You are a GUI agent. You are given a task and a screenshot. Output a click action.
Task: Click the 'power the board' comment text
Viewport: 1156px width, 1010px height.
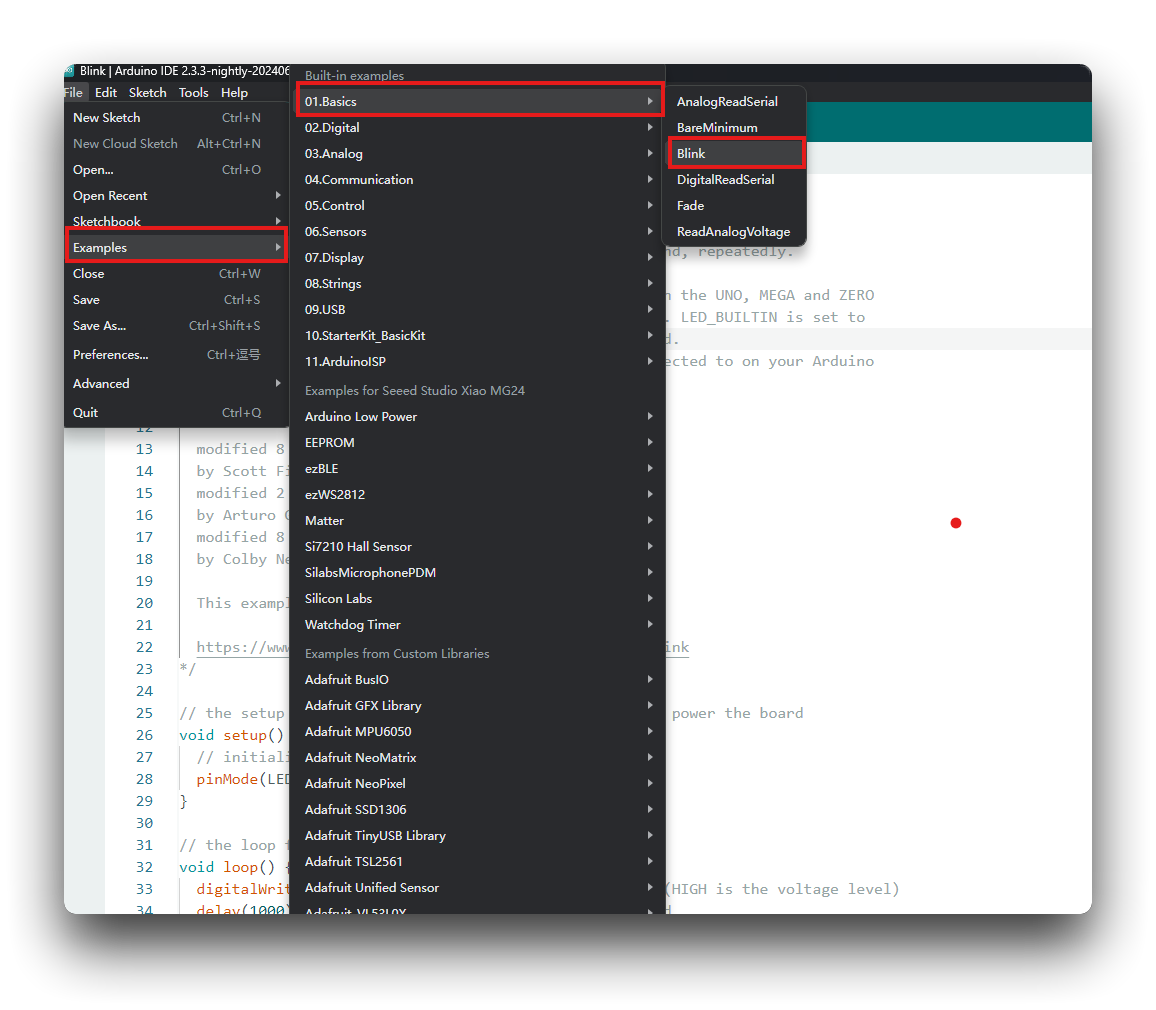[737, 713]
